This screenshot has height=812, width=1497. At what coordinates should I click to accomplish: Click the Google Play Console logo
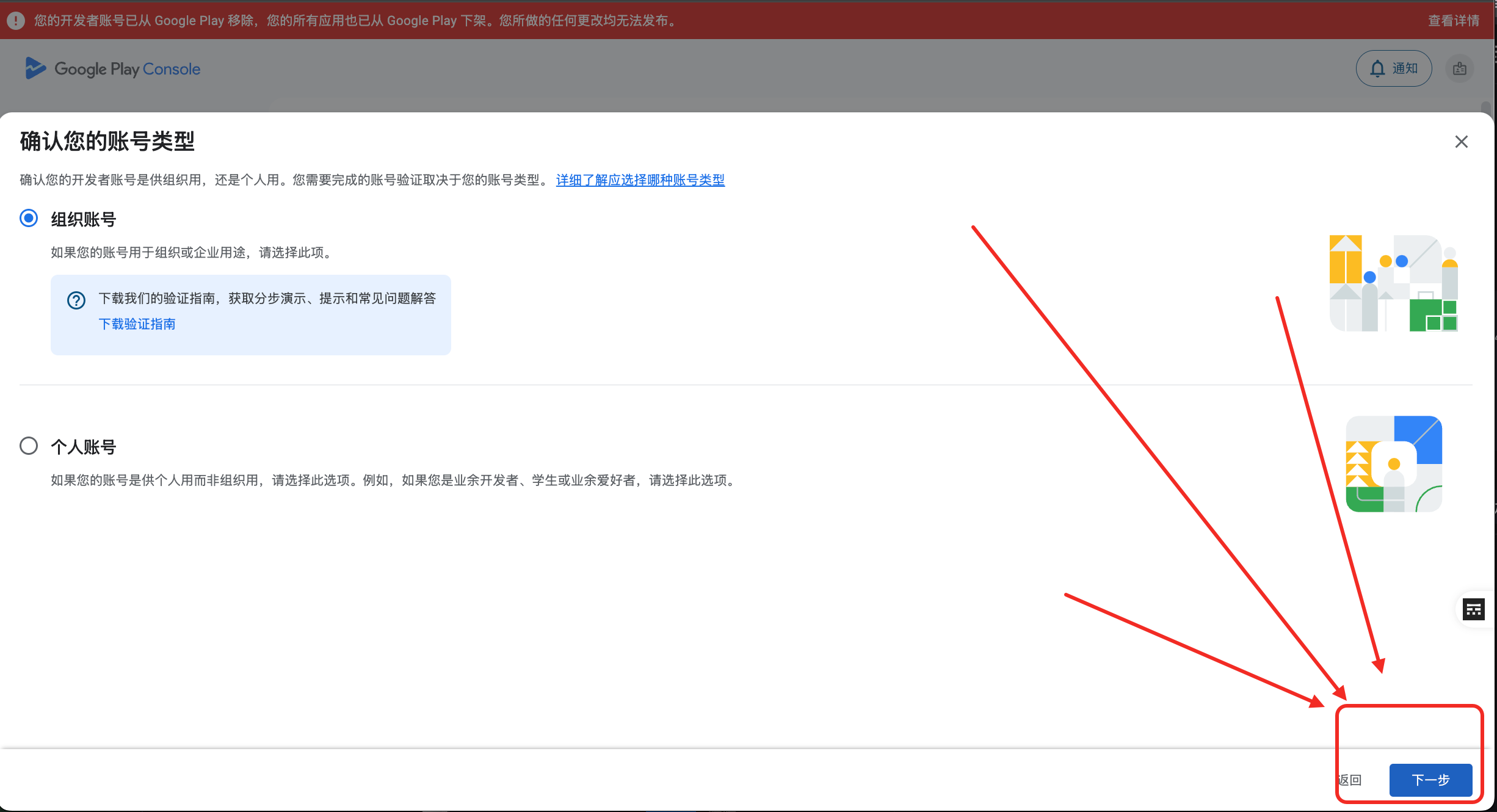click(36, 68)
